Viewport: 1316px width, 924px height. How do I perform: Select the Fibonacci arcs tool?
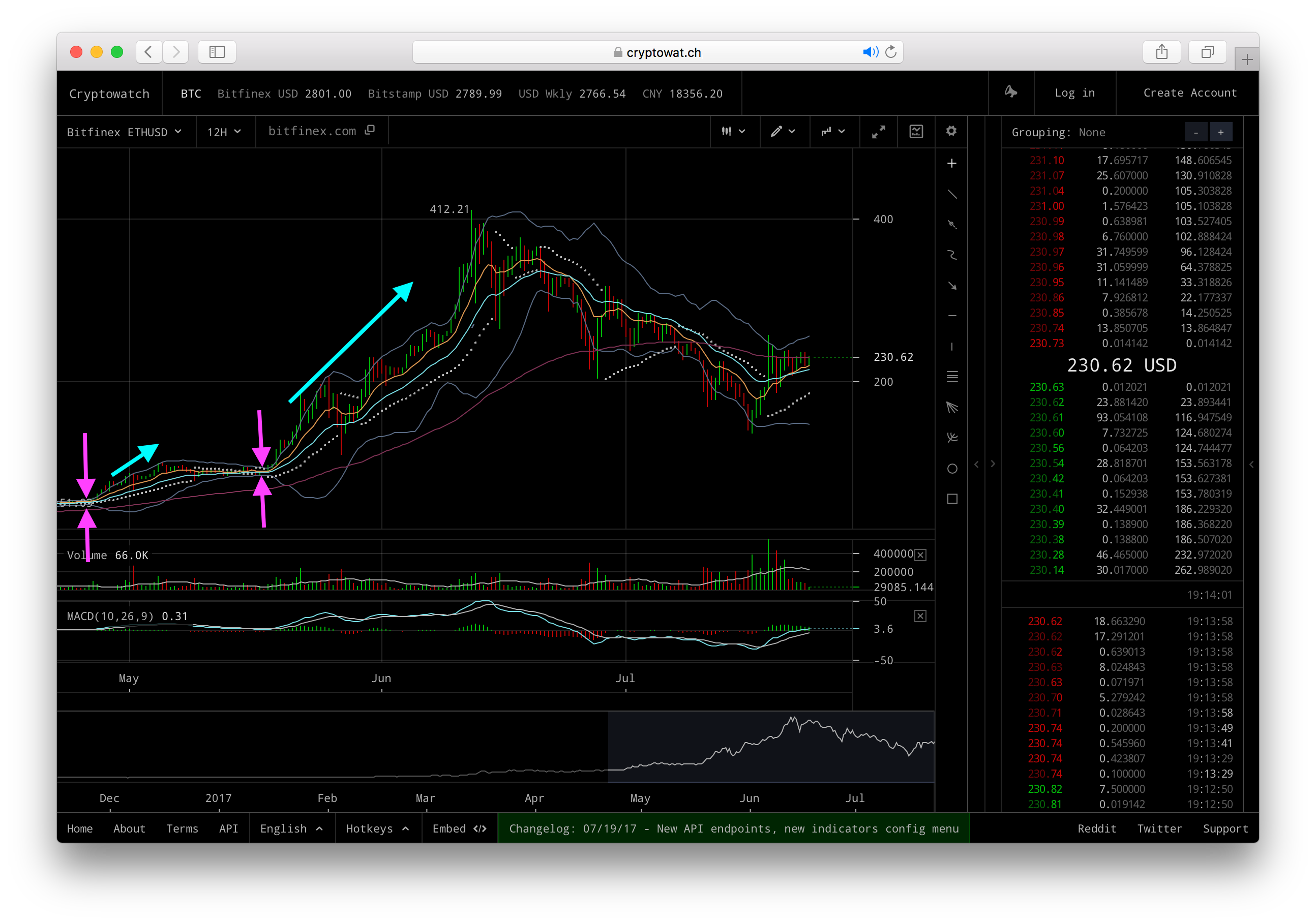pyautogui.click(x=951, y=438)
